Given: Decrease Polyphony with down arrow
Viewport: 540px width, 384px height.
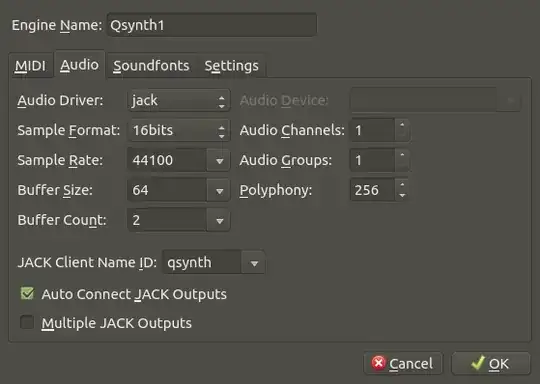Looking at the screenshot, I should (402, 195).
